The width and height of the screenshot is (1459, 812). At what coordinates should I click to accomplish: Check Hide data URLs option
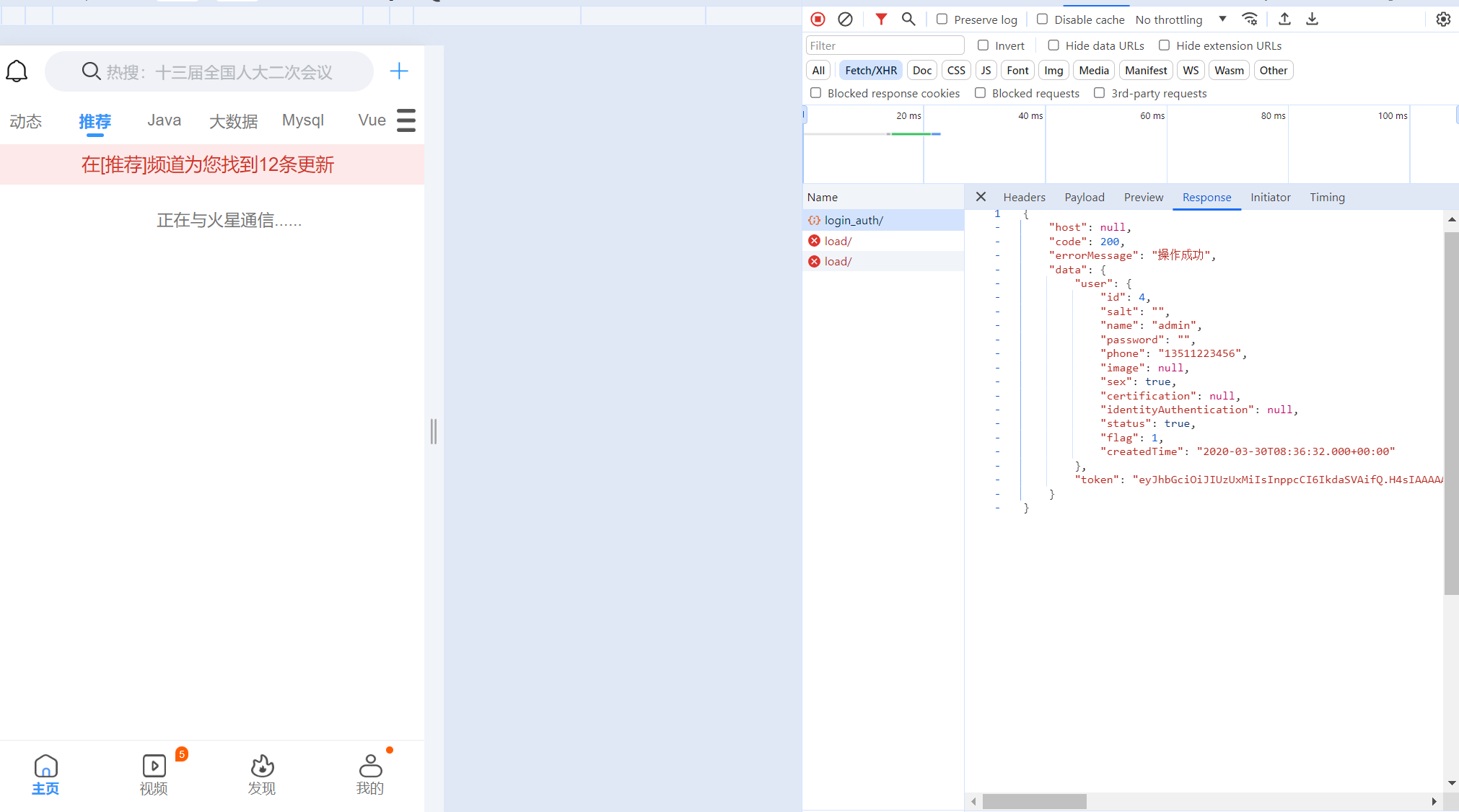click(x=1053, y=45)
